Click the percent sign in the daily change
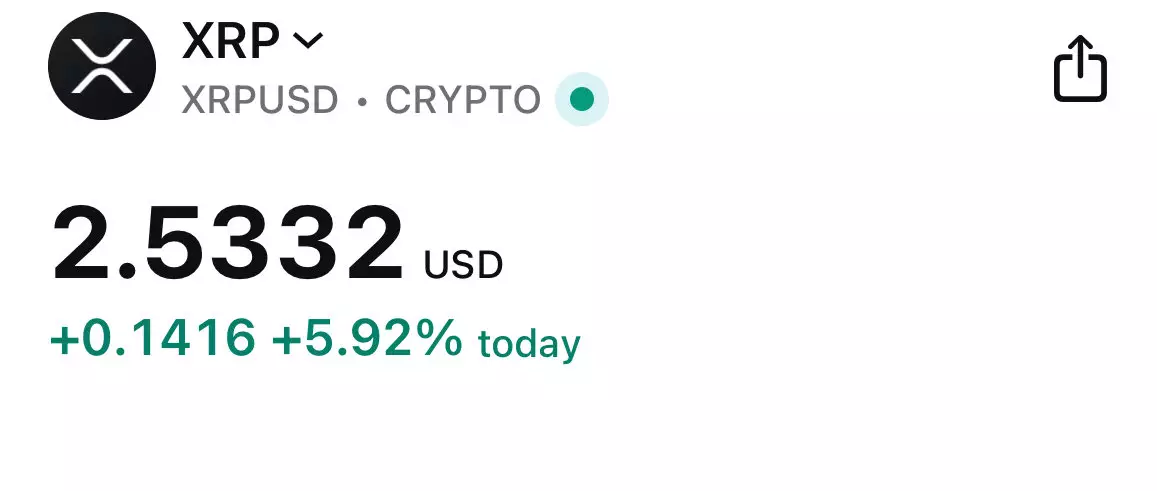This screenshot has height=491, width=1157. (x=439, y=339)
